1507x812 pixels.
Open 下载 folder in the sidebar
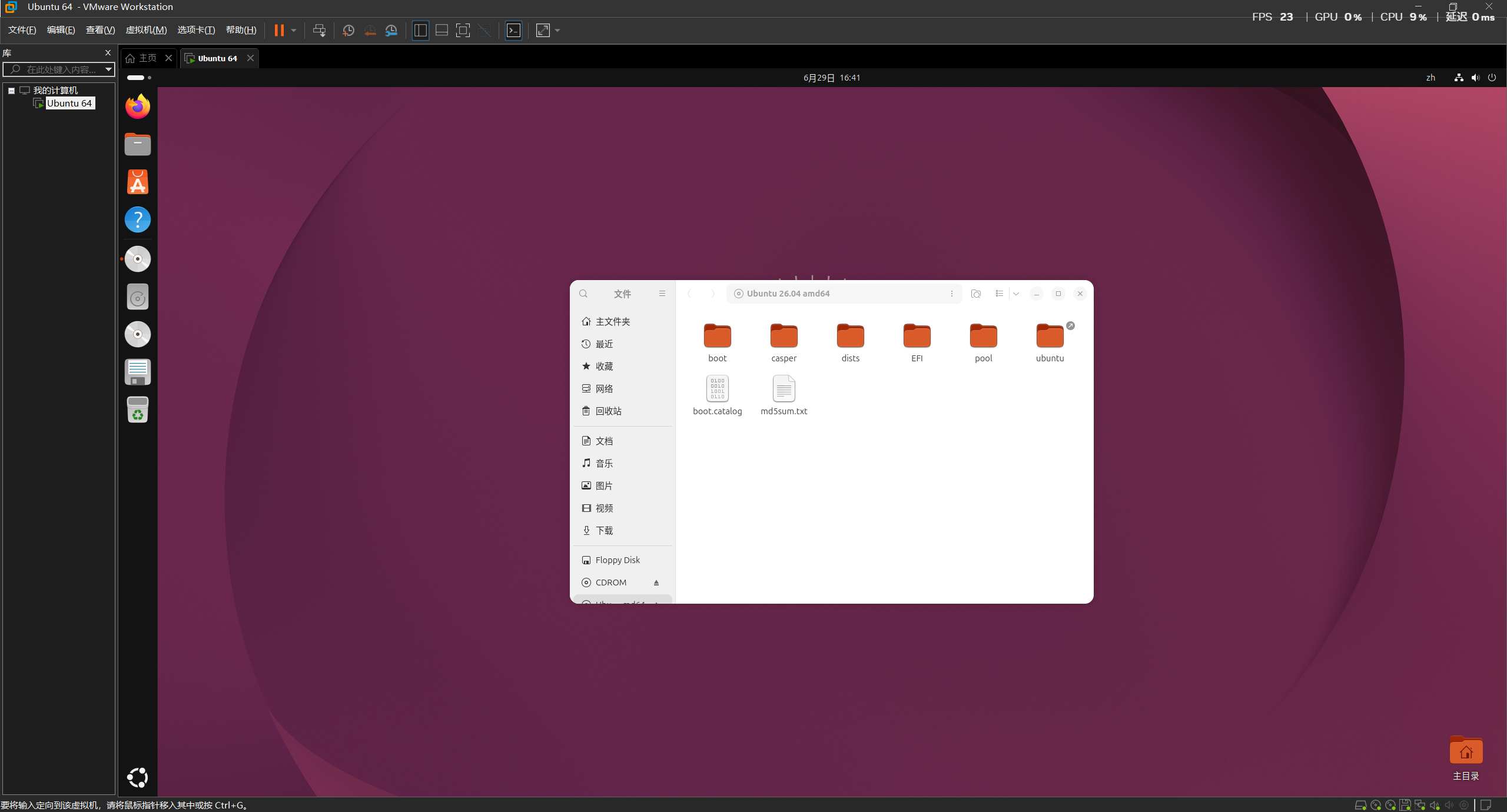(x=623, y=531)
